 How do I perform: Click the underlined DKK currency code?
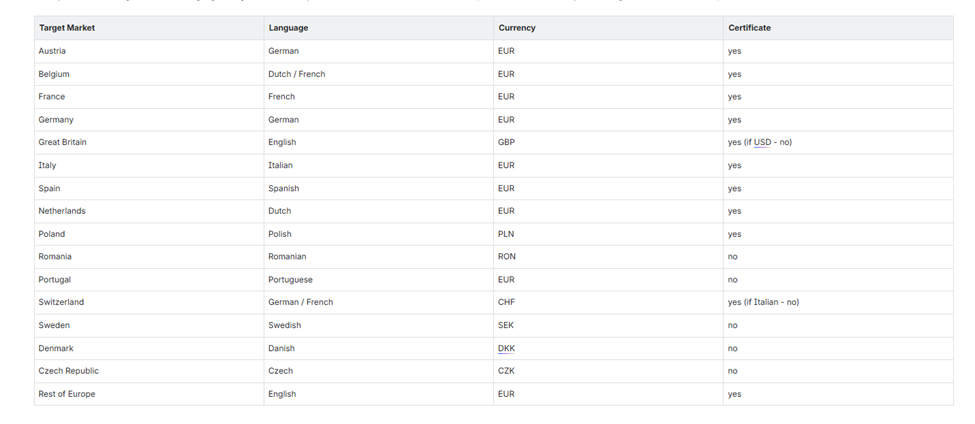(x=506, y=348)
